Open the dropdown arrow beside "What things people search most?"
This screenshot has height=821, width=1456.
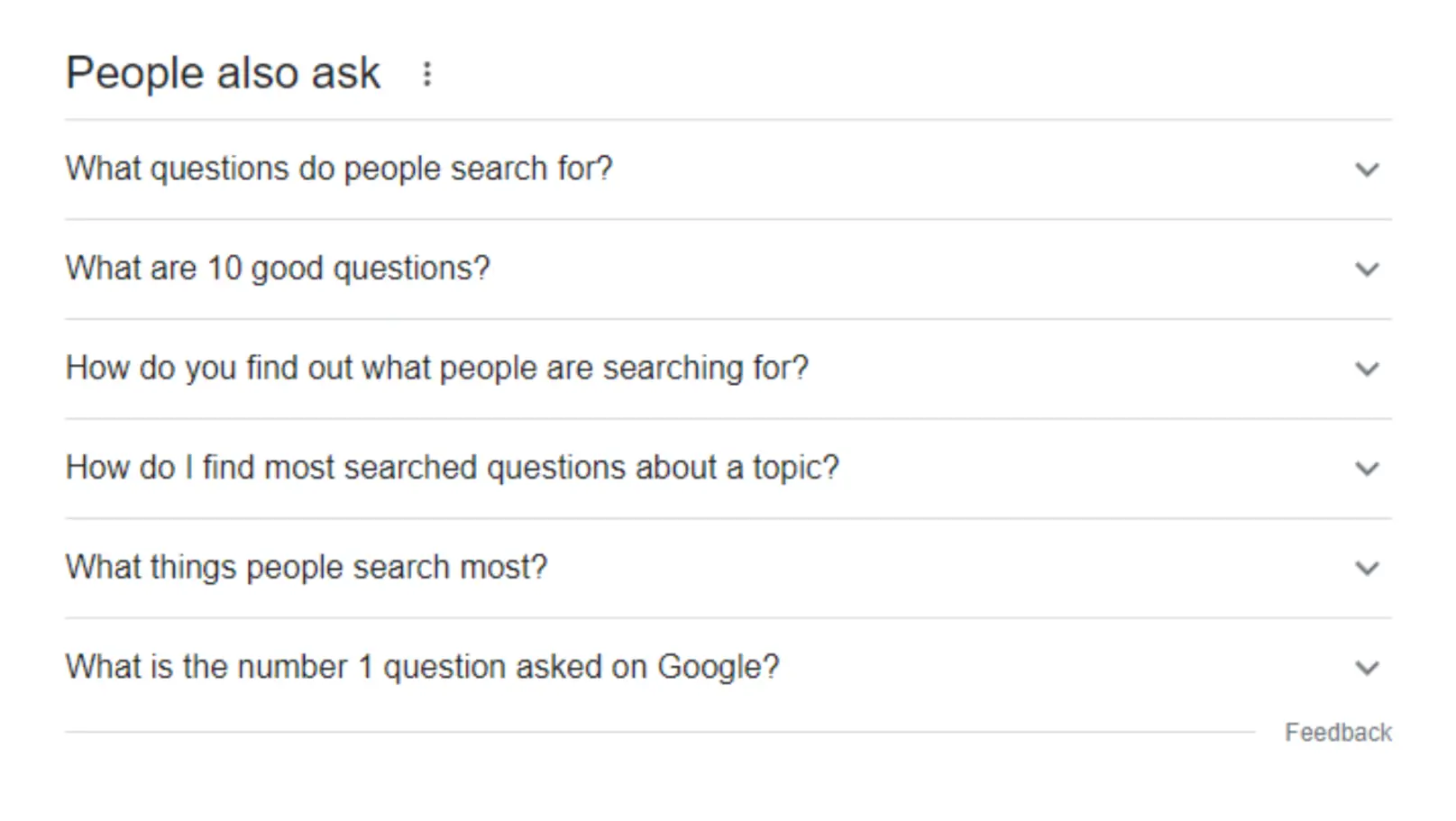1367,567
